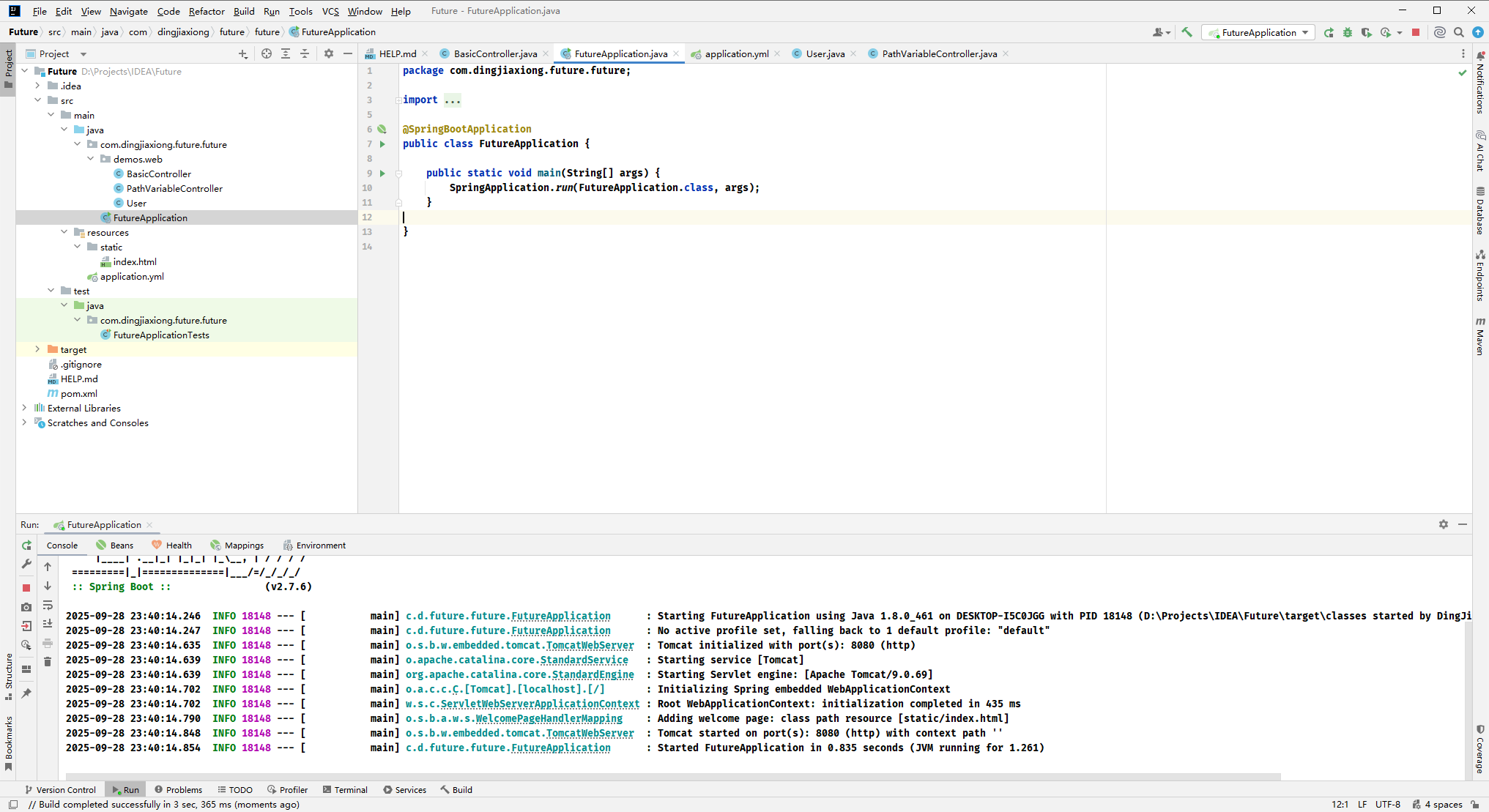Click the Build Project hammer icon
This screenshot has width=1489, height=812.
[1187, 32]
